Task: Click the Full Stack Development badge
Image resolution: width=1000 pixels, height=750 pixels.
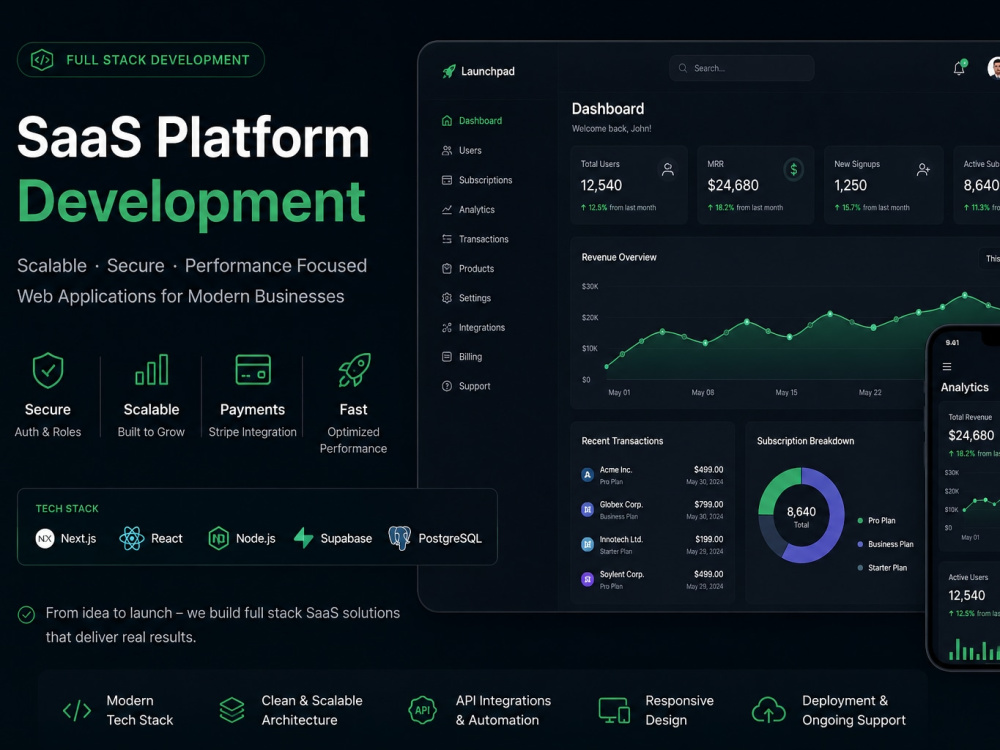Action: tap(141, 60)
